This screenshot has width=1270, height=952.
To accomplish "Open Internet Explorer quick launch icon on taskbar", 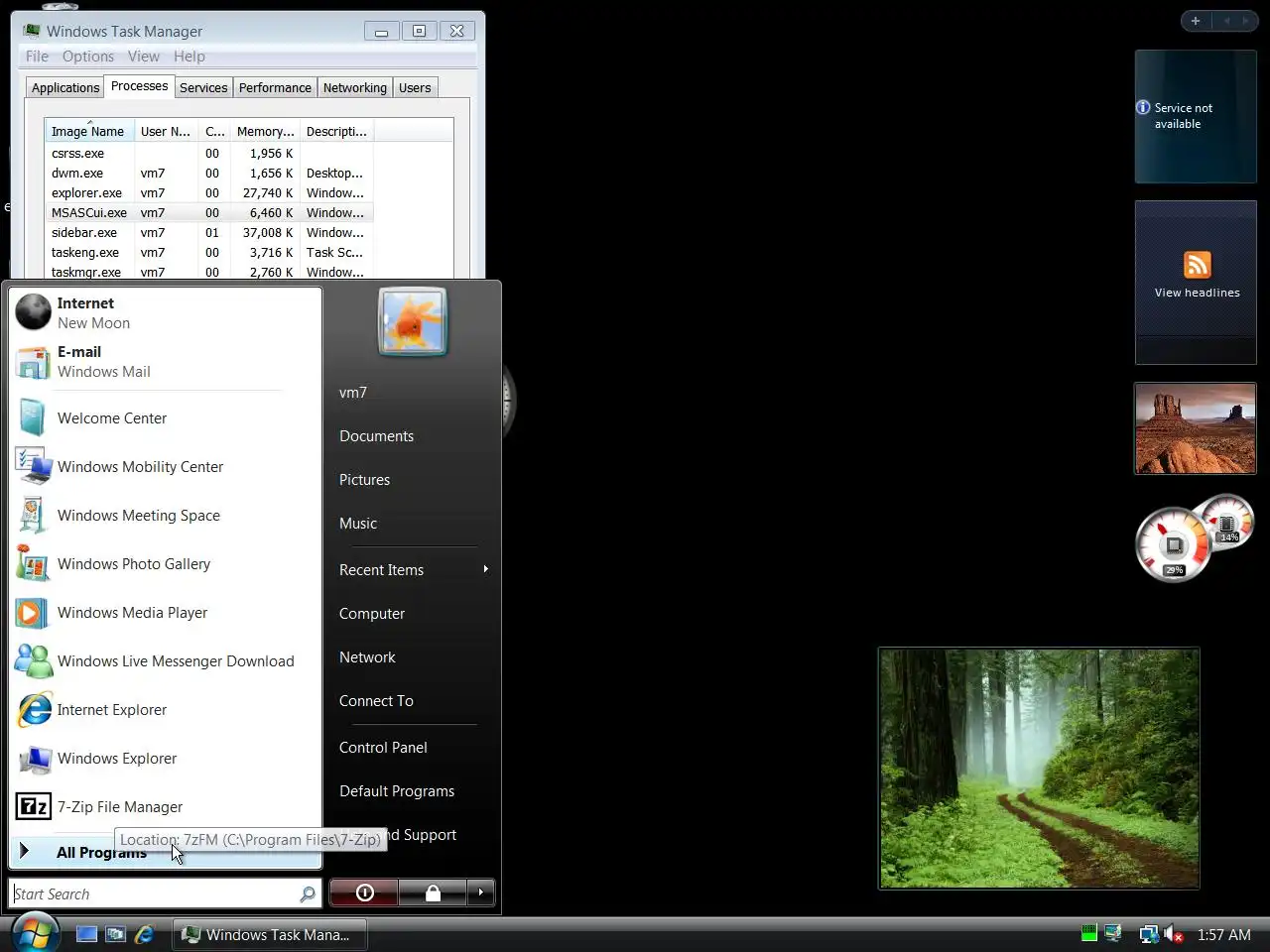I will tap(145, 934).
